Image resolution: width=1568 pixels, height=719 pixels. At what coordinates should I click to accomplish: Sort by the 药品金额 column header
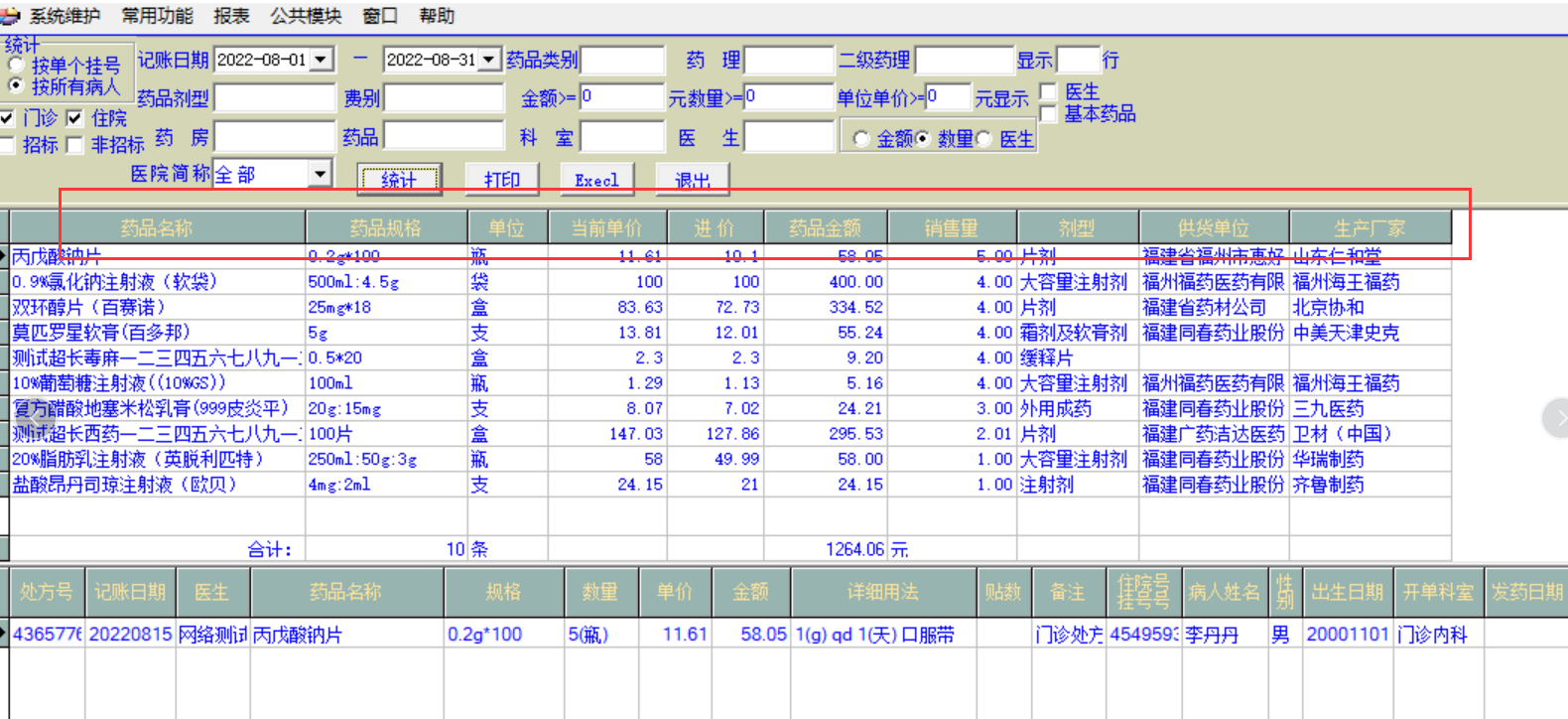tap(825, 227)
